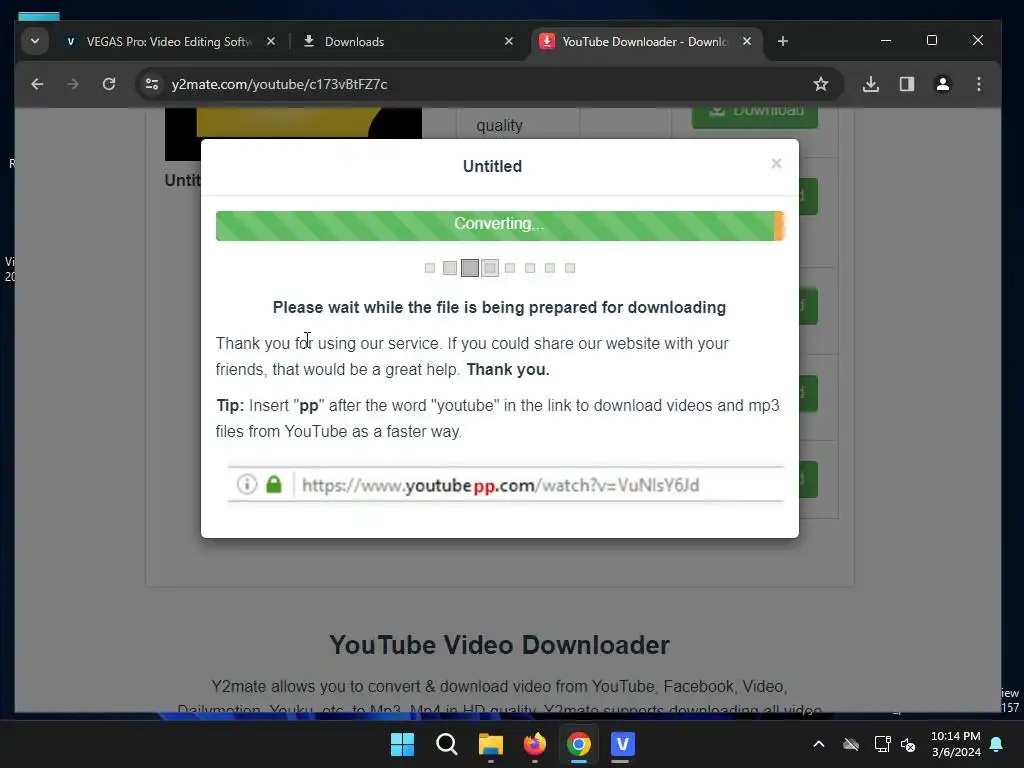Open the Chrome profile menu
Screen dimensions: 1024x768
click(943, 84)
